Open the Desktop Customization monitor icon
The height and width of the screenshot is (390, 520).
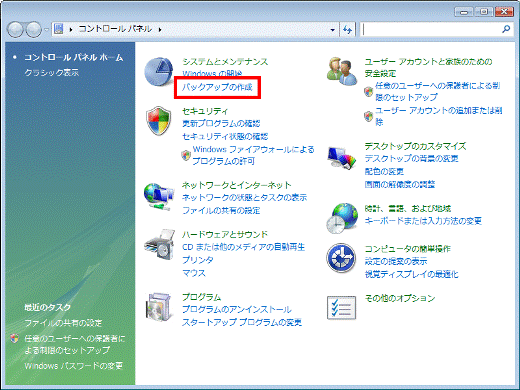341,157
